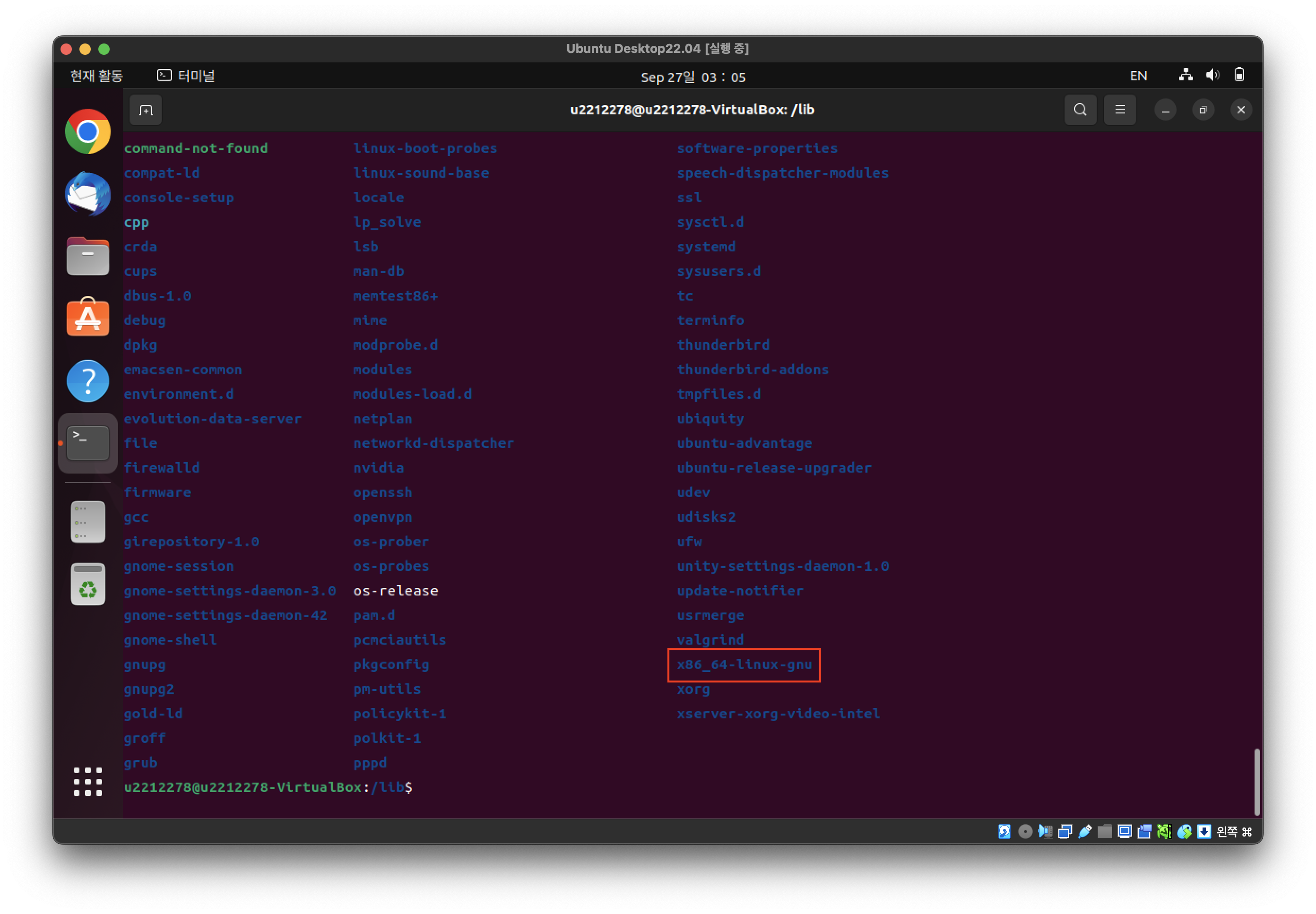1316x914 pixels.
Task: Open Ubuntu Software store icon
Action: tap(87, 317)
